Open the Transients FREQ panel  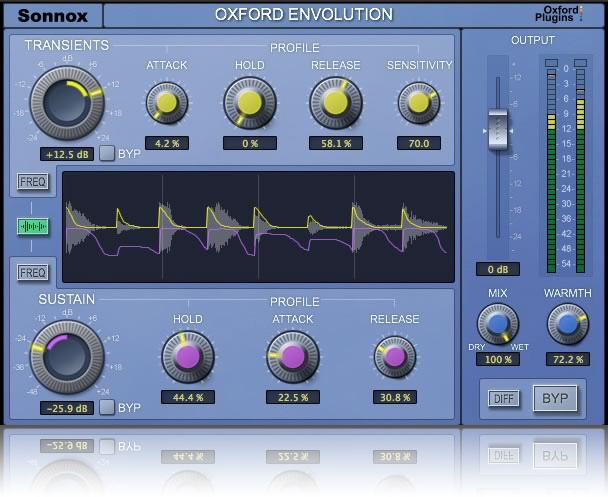[x=32, y=182]
